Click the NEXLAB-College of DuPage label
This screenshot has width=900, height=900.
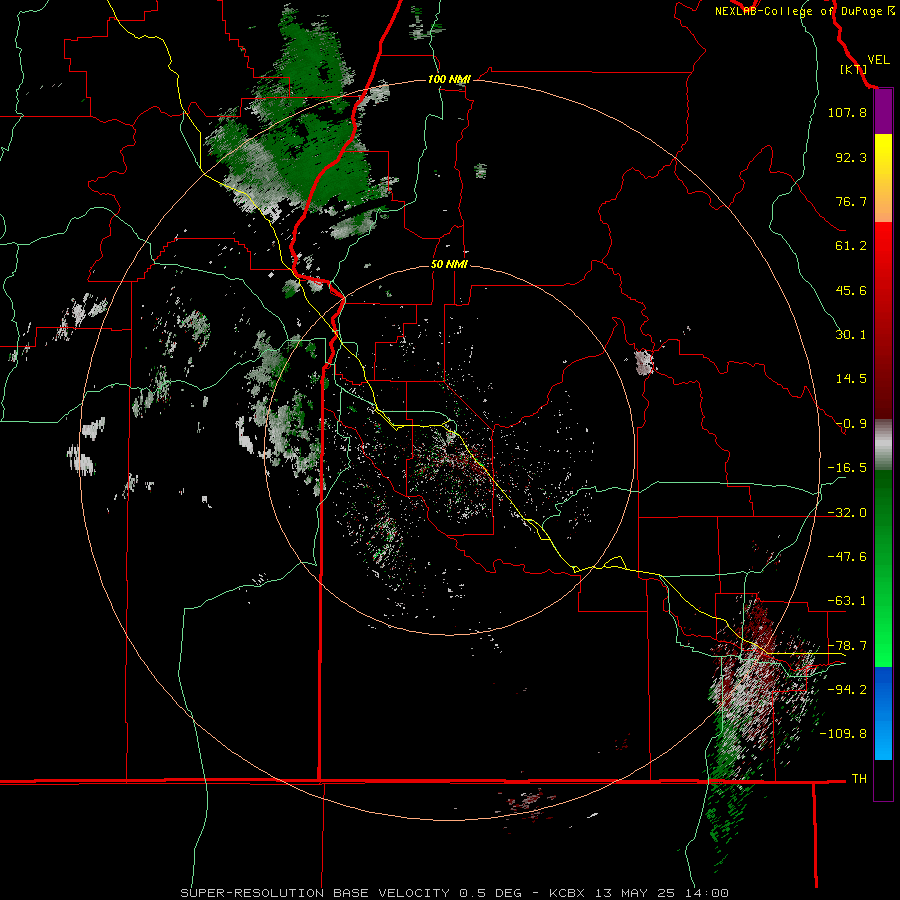click(805, 11)
